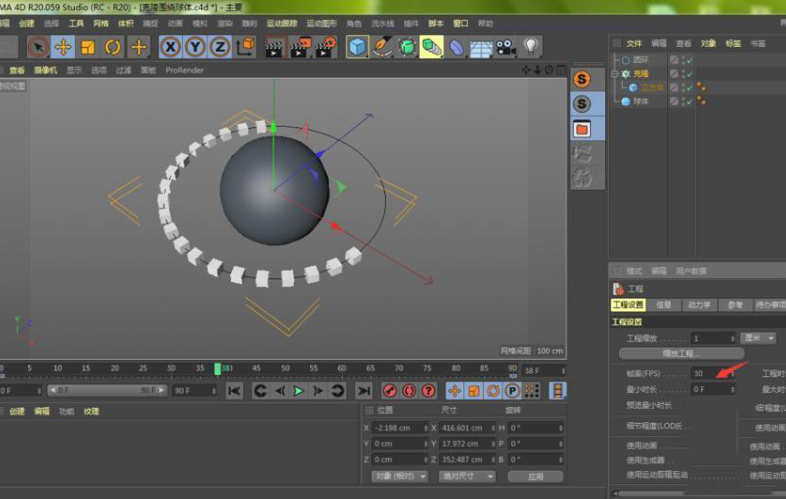Click the 应用 apply button
This screenshot has height=499, width=786.
tap(535, 476)
